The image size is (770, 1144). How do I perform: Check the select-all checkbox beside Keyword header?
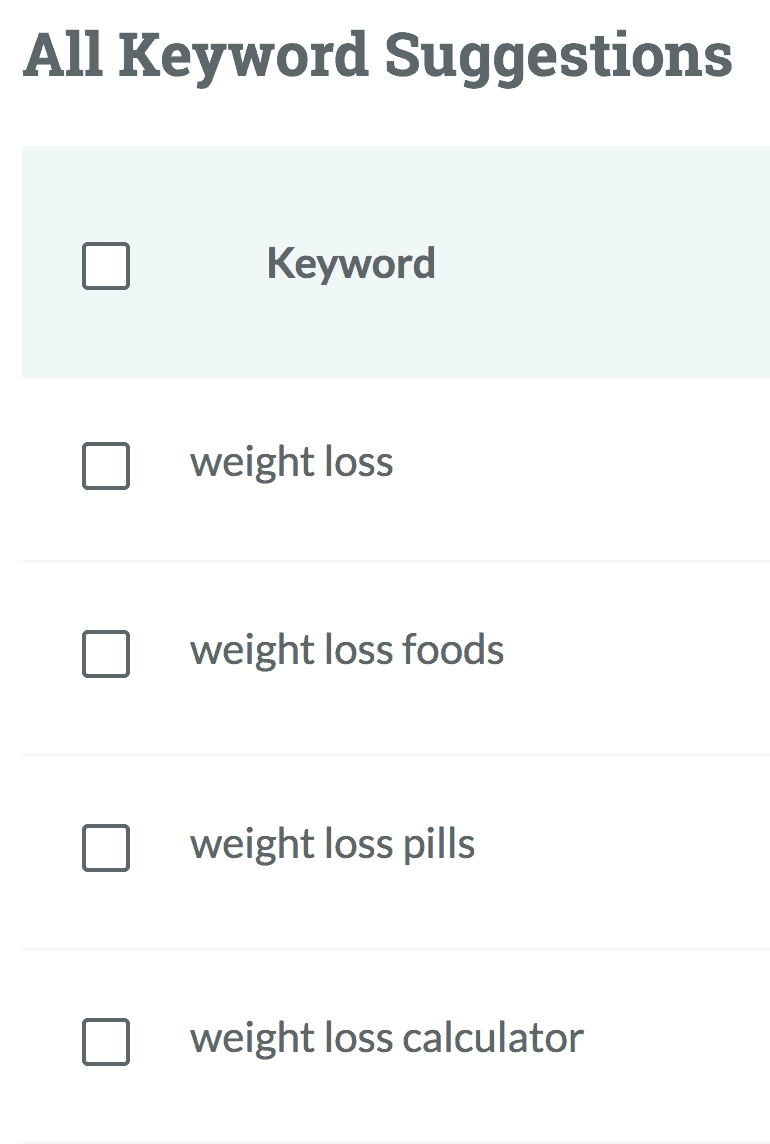pyautogui.click(x=106, y=266)
